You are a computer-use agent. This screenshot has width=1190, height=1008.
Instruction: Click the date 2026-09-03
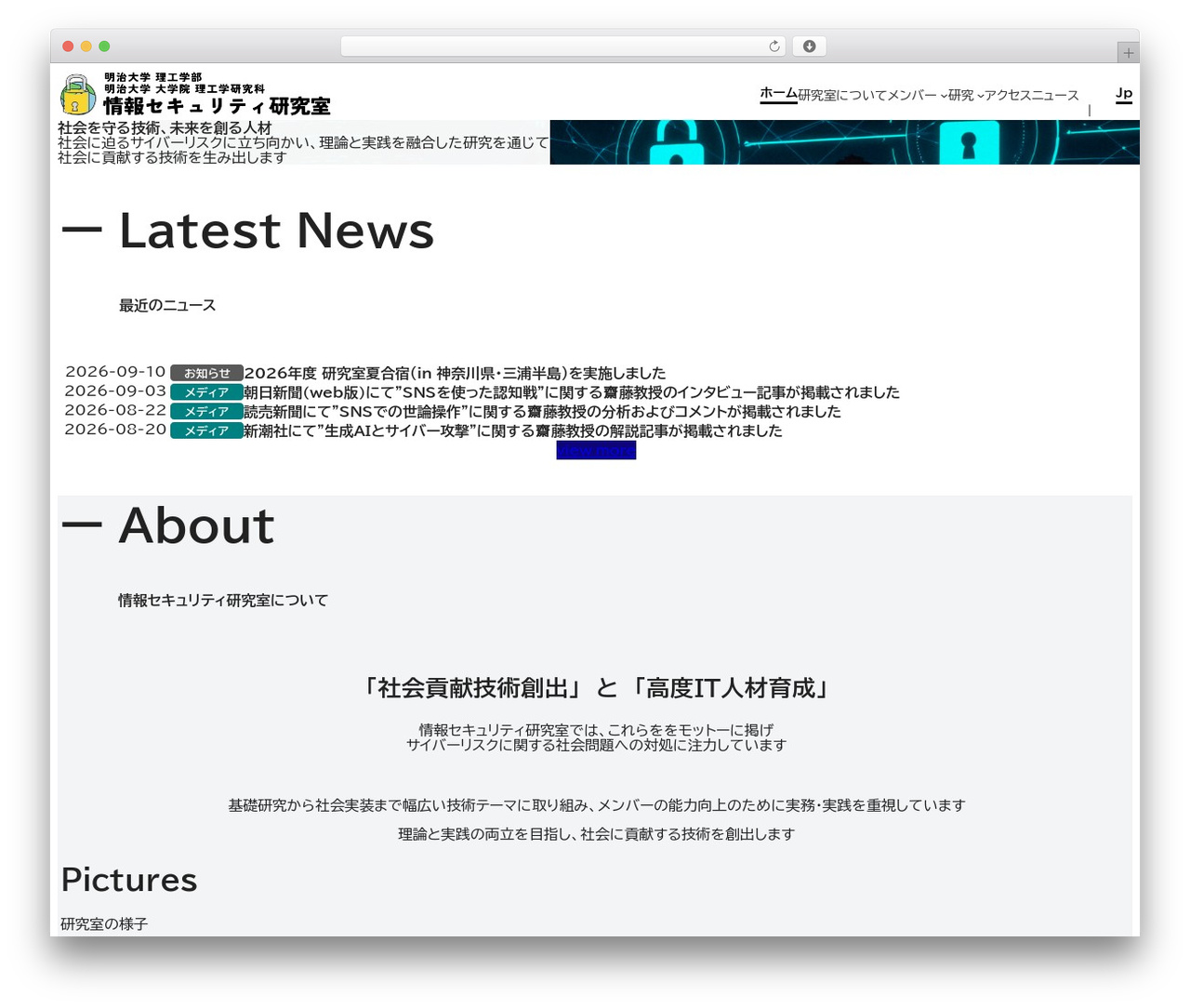point(115,391)
